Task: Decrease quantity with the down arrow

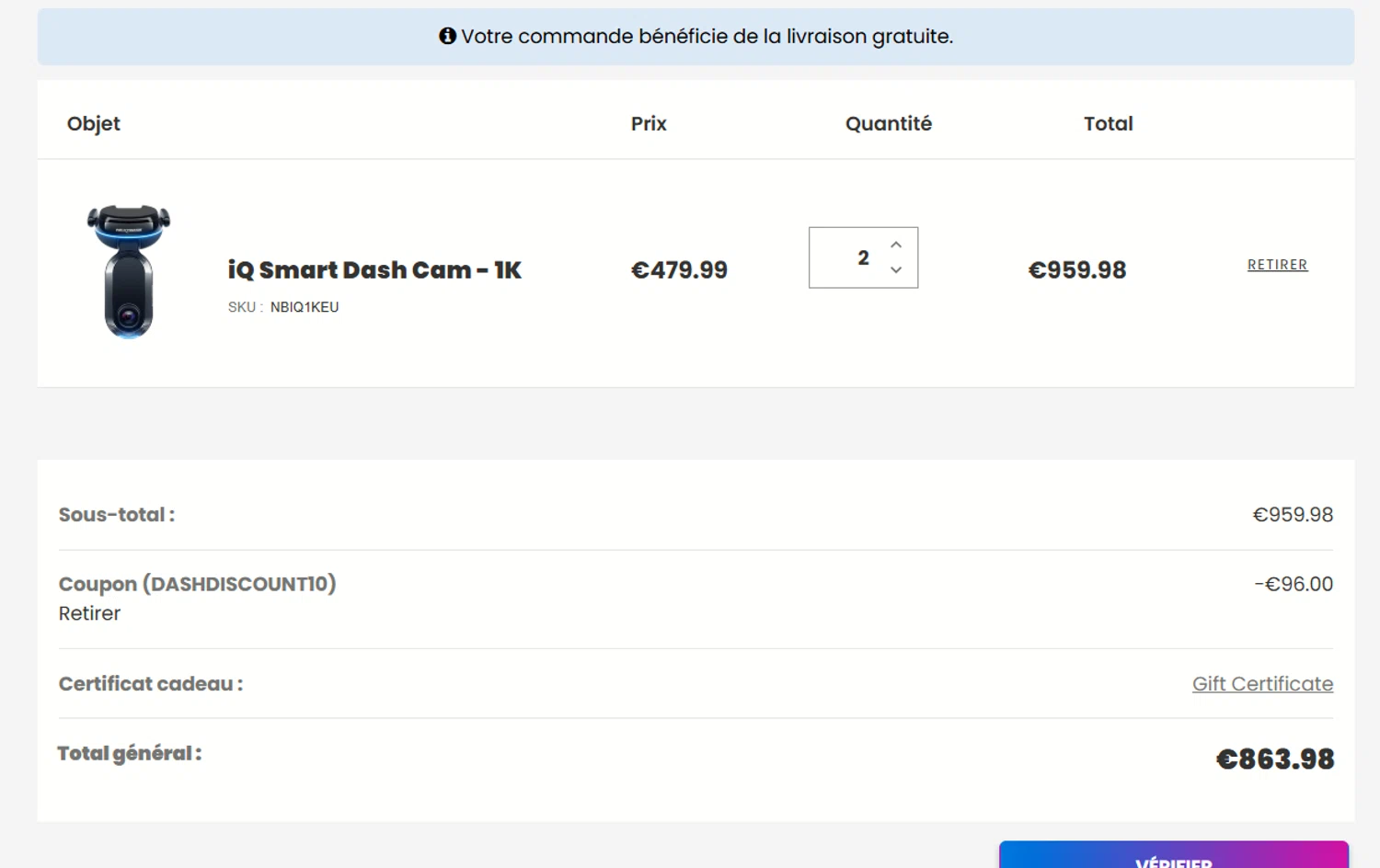Action: (x=896, y=270)
